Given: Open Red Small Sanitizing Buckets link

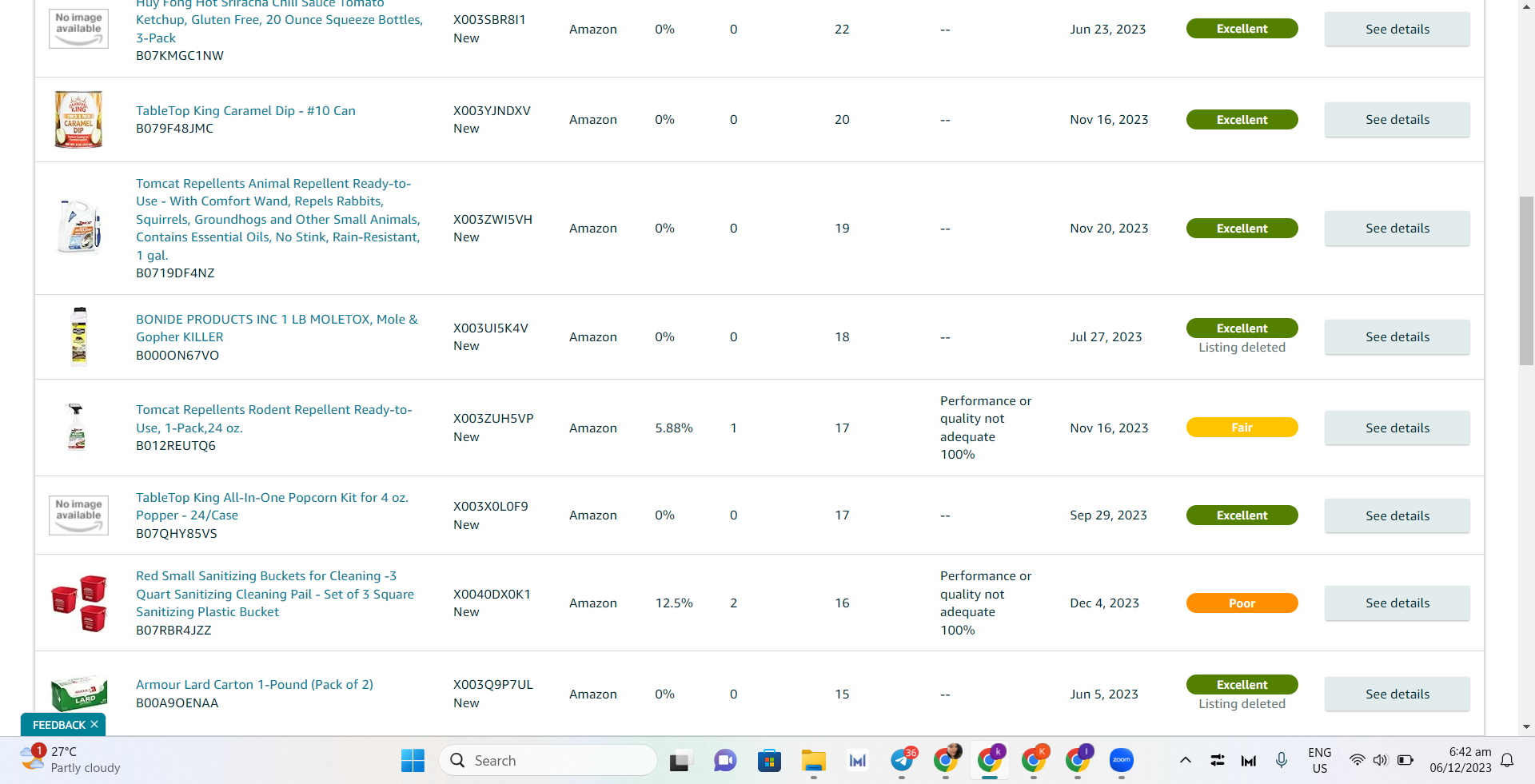Looking at the screenshot, I should (x=275, y=594).
